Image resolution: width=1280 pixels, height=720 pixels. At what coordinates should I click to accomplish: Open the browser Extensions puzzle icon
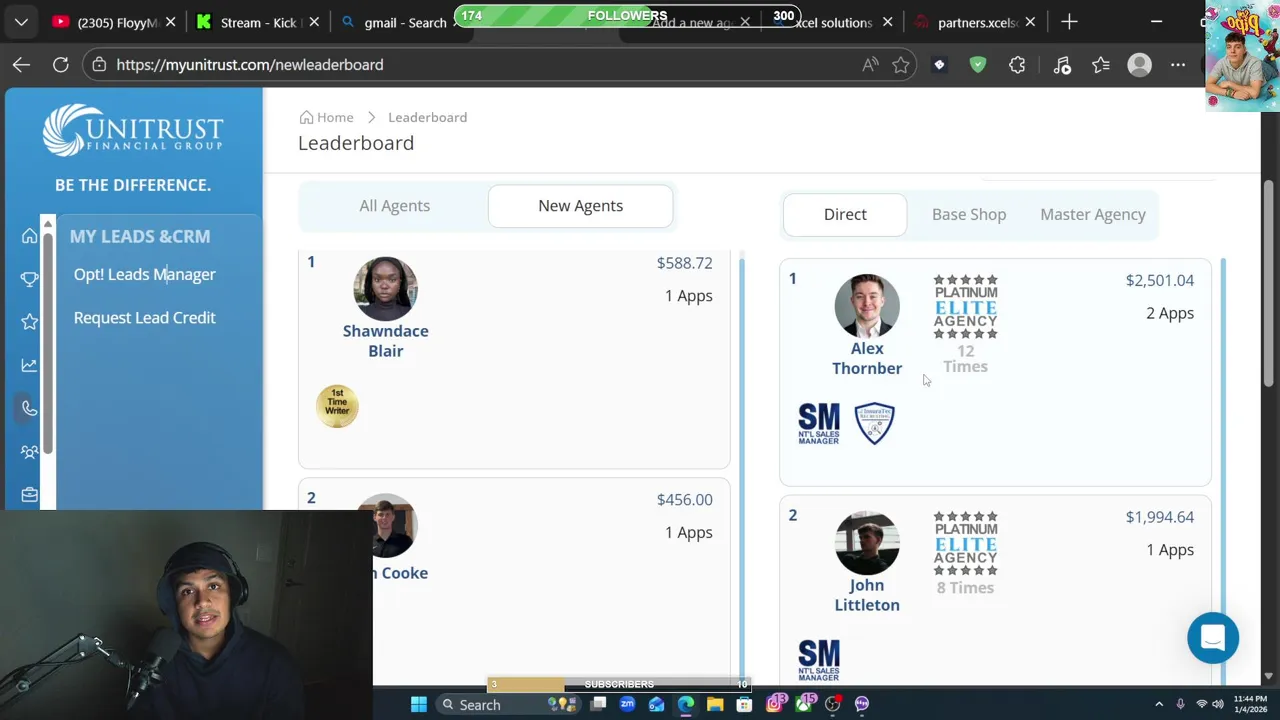[x=1017, y=65]
